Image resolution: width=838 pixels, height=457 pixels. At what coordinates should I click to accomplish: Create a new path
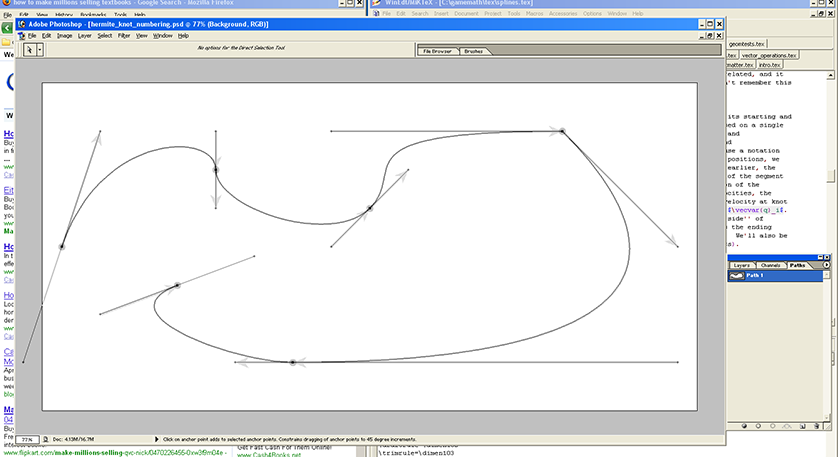click(803, 426)
